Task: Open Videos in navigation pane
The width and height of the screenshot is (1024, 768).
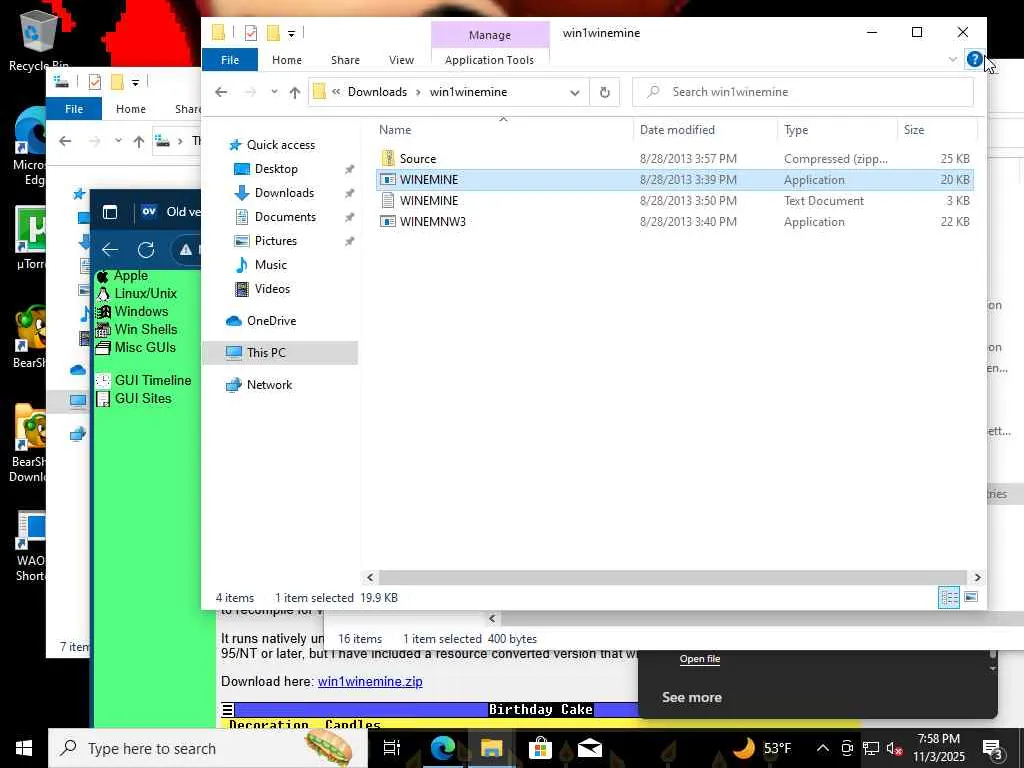Action: 272,289
